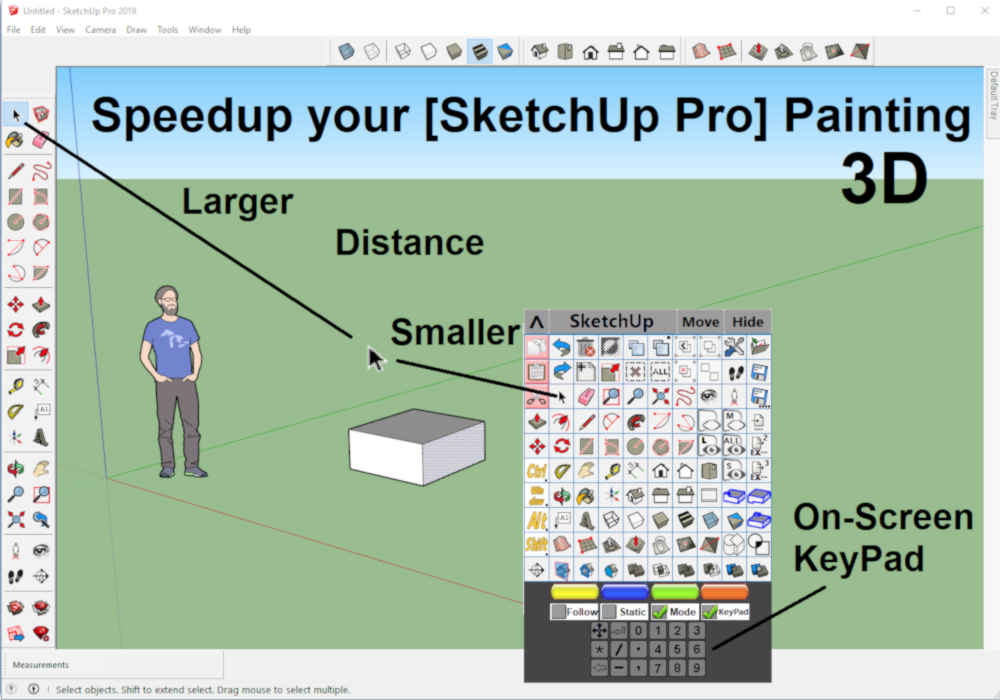Screen dimensions: 1000x700
Task: Pick Sandbox From Scratch grid tool
Action: [x=726, y=51]
